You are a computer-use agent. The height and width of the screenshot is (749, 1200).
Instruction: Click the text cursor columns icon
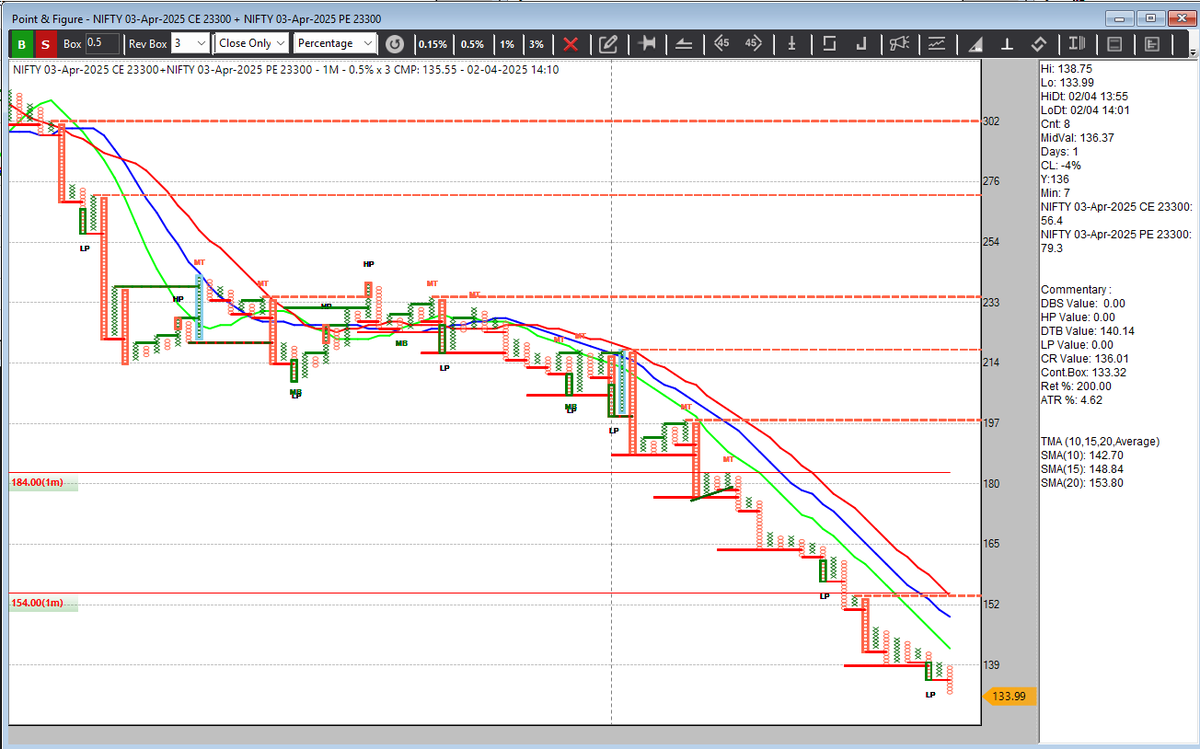[x=1077, y=44]
